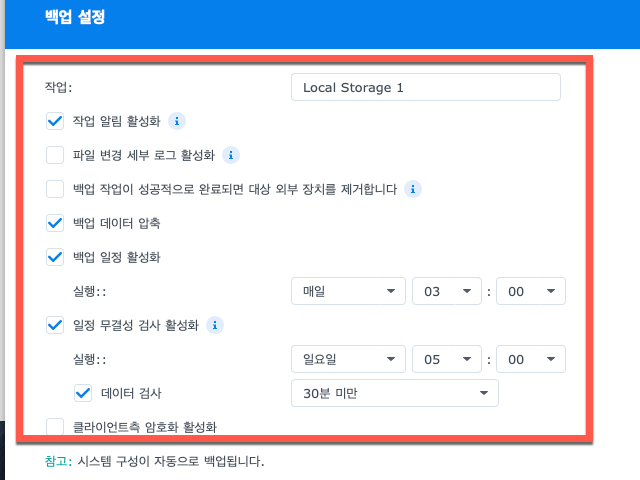Click the 작업 name field containing Local Storage 1
The height and width of the screenshot is (480, 640).
[x=426, y=87]
